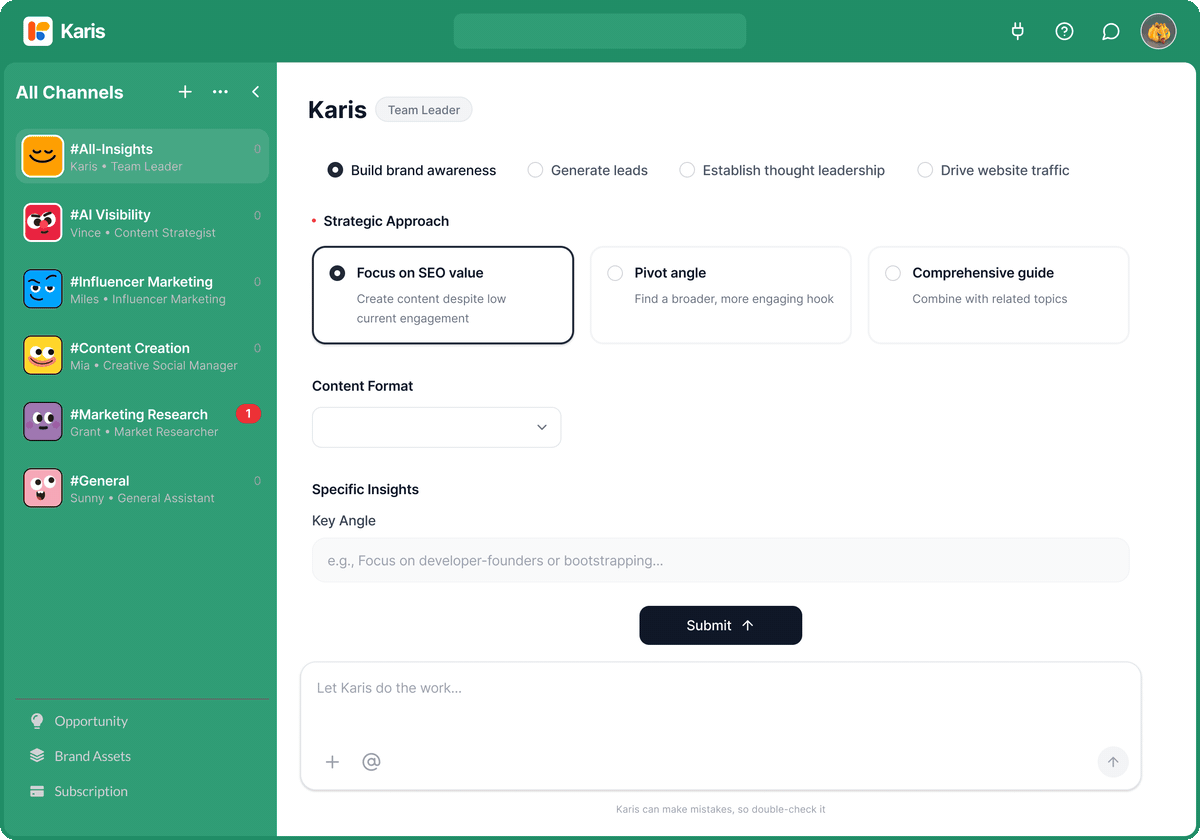The height and width of the screenshot is (840, 1200).
Task: Click the Key Angle input field
Action: pyautogui.click(x=721, y=560)
